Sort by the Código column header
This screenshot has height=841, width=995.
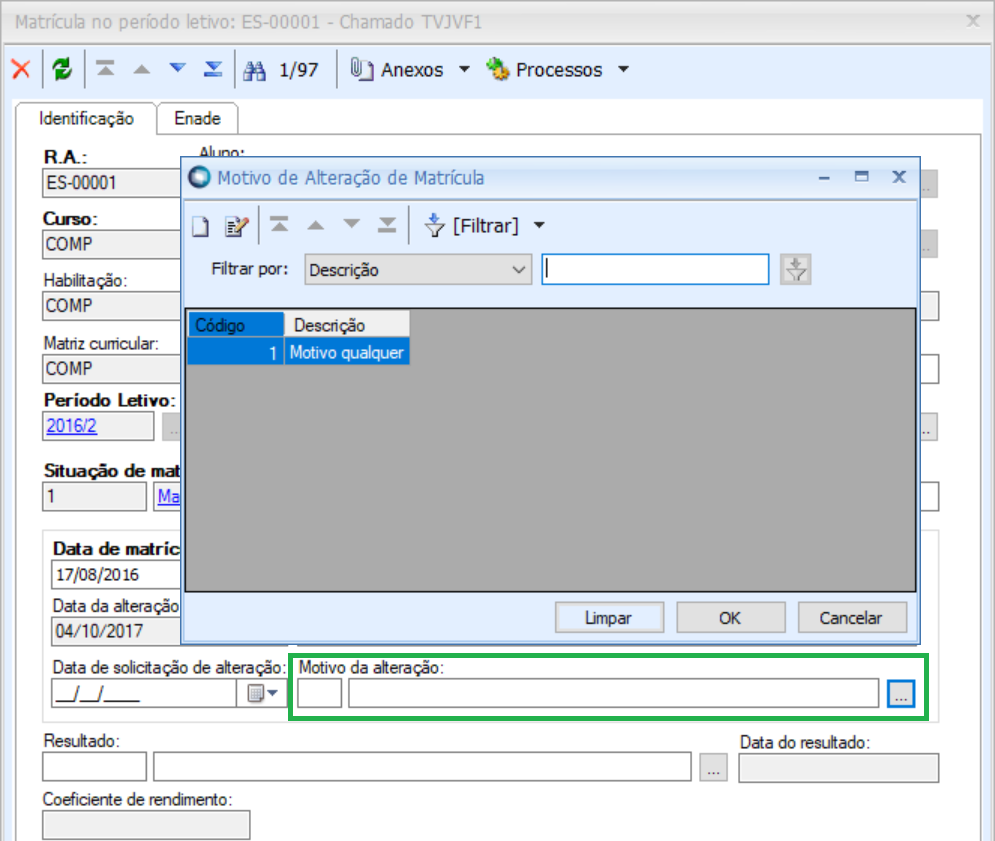point(235,325)
